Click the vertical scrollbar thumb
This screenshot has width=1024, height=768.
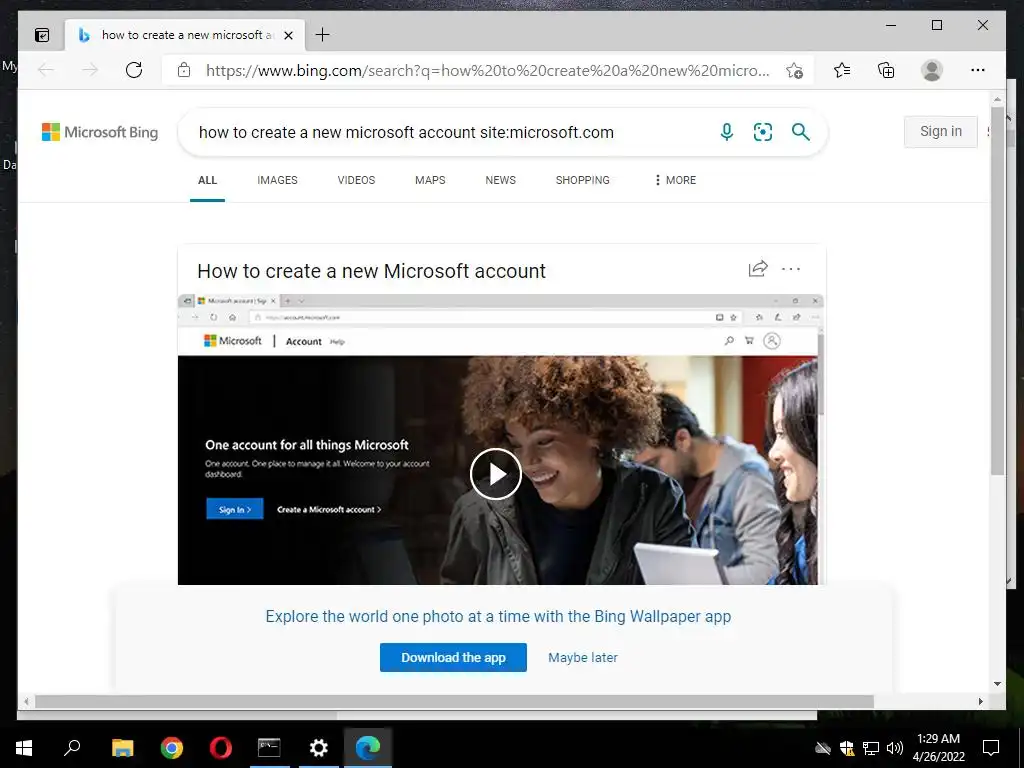[997, 291]
